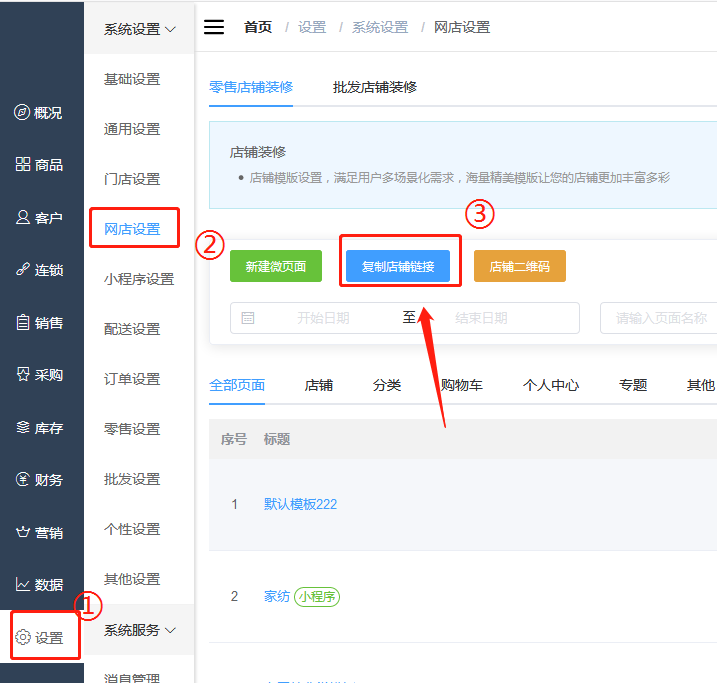Screen dimensions: 717x683
Task: Open the 家纺 page link
Action: [277, 596]
